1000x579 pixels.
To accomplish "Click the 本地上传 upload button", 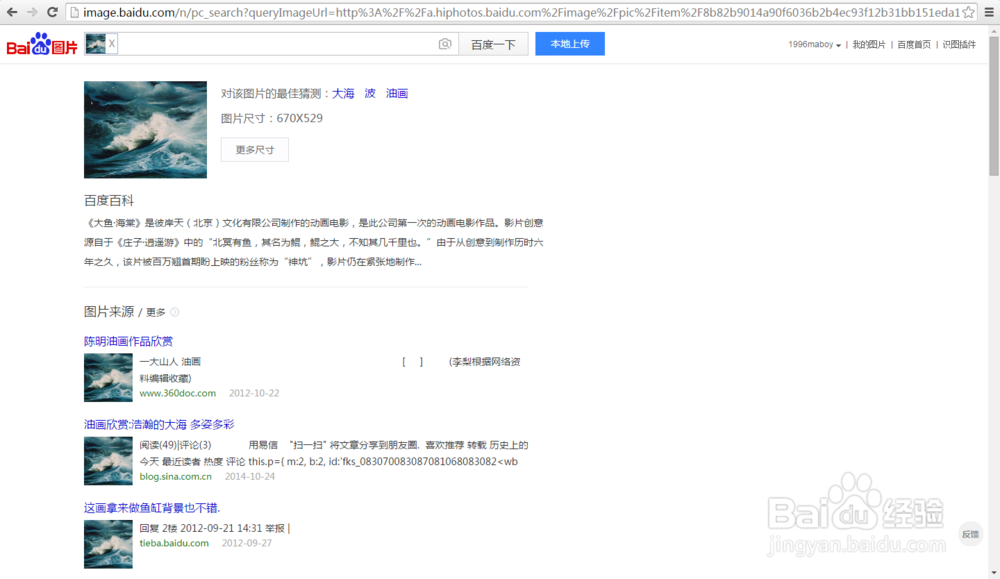I will [570, 44].
